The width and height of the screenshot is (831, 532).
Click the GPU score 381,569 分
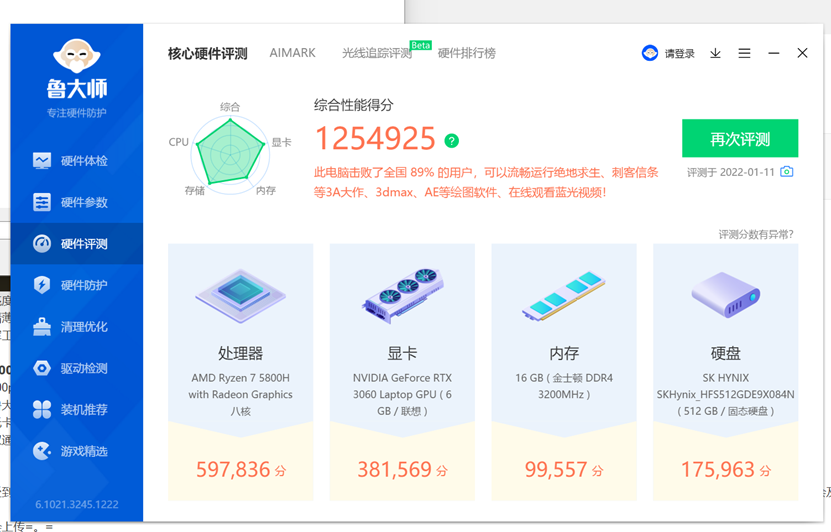pos(402,469)
